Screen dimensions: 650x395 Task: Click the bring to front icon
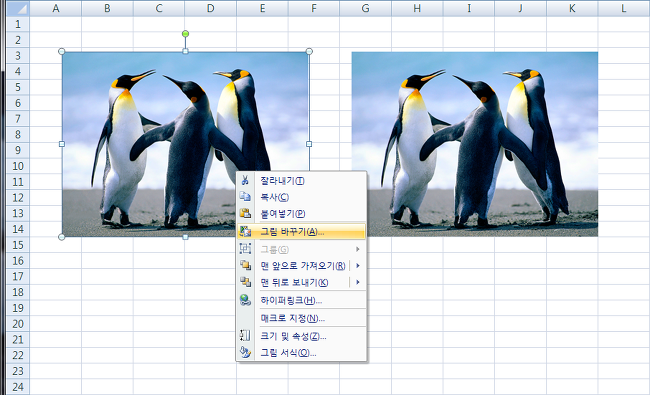[245, 265]
